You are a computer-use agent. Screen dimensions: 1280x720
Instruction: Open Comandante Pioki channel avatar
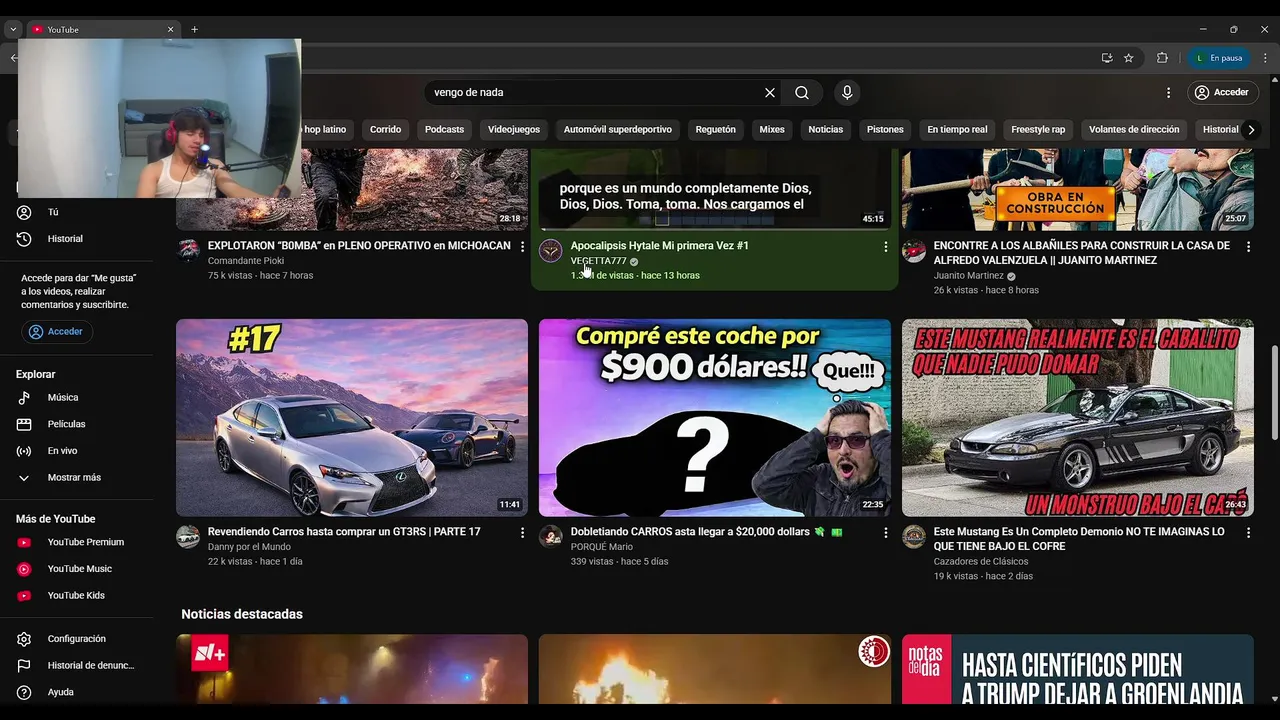click(x=188, y=251)
